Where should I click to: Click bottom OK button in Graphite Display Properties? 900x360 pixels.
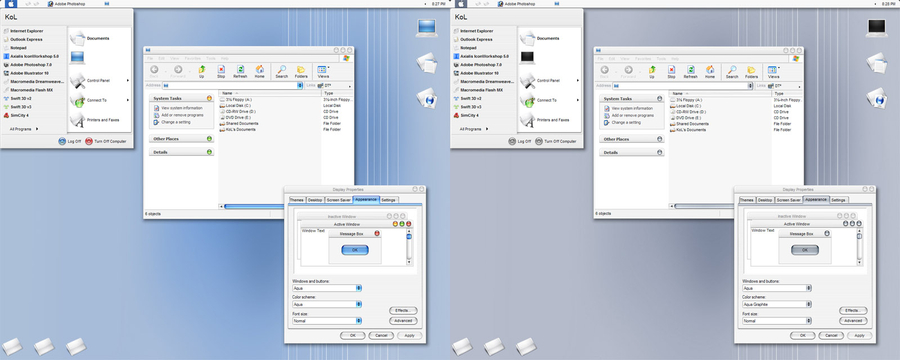802,335
